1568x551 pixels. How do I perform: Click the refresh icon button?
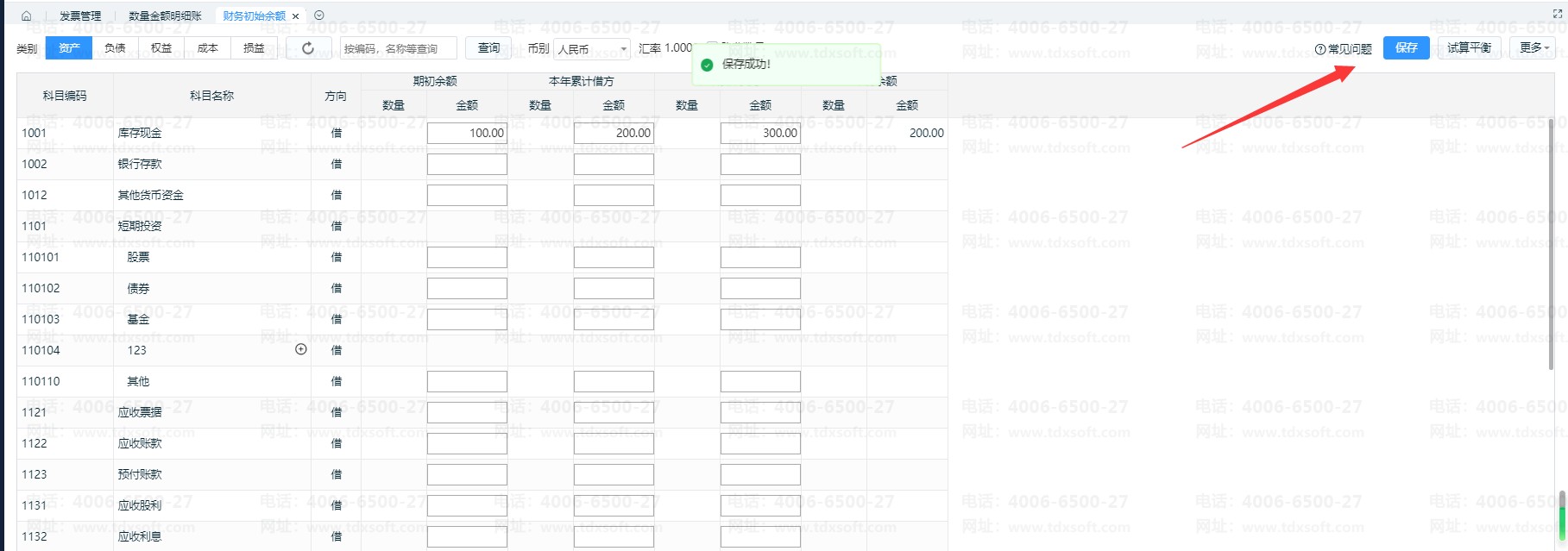308,48
